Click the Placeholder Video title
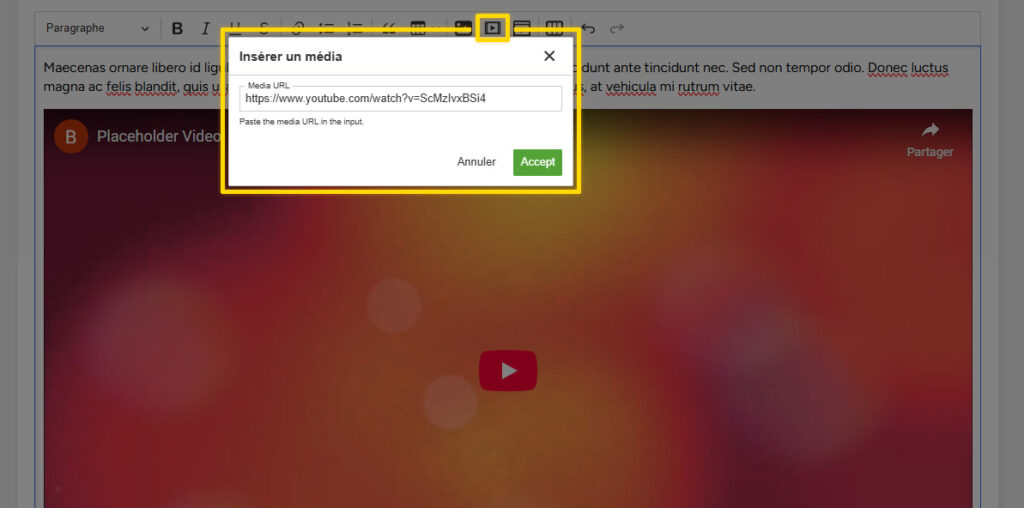 tap(159, 136)
